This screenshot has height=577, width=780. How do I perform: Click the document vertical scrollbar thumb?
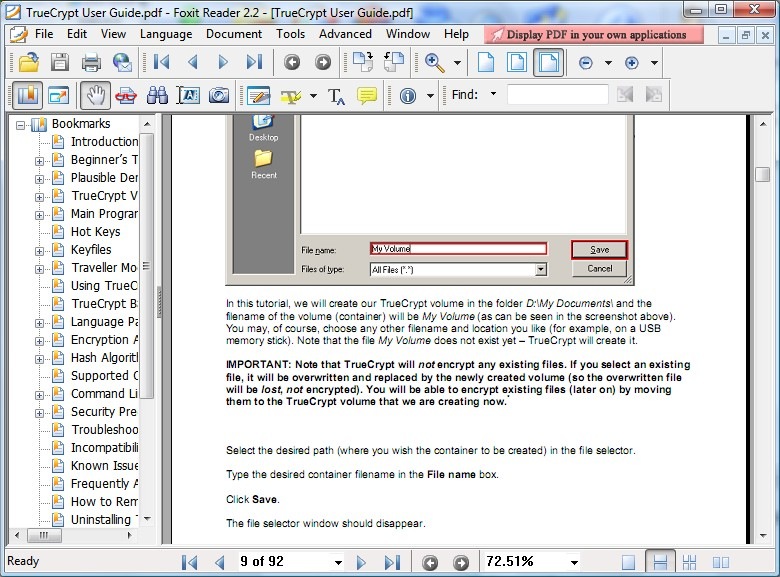click(762, 175)
